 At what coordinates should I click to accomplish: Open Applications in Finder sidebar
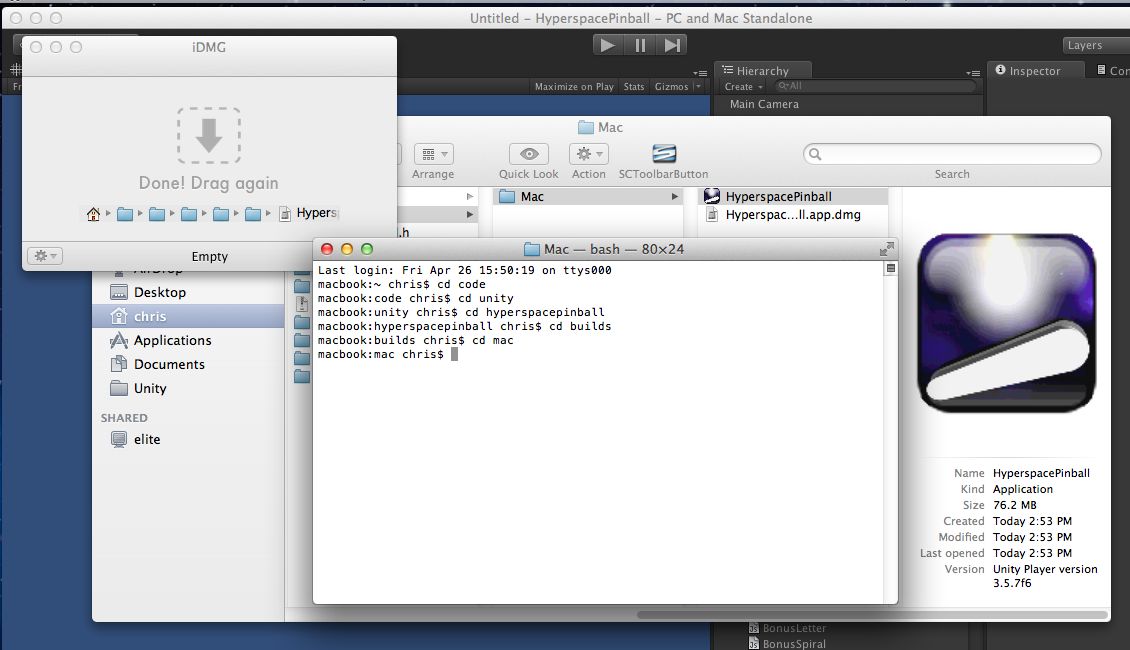pos(189,340)
